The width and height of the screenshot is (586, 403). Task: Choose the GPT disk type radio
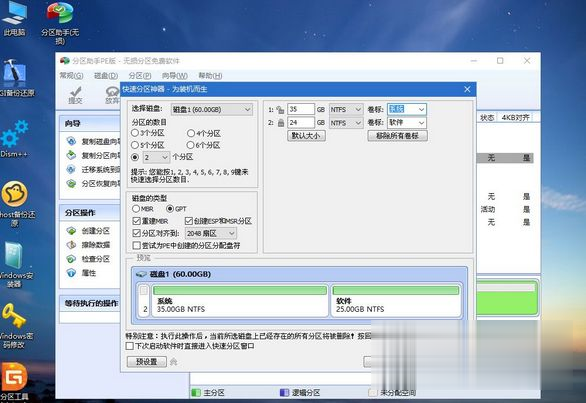[x=170, y=208]
